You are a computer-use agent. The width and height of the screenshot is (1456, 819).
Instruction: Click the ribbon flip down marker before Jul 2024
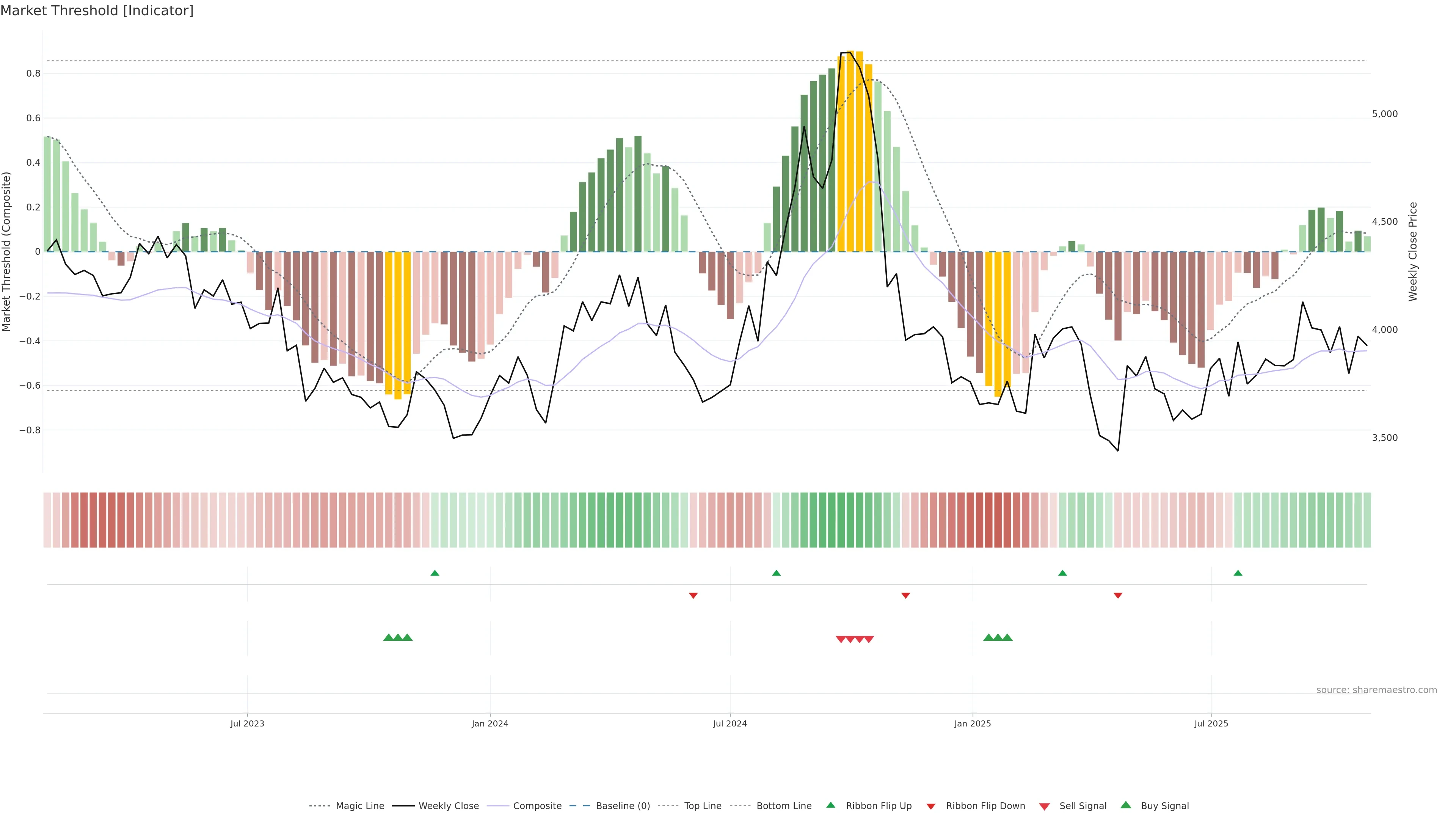coord(693,595)
